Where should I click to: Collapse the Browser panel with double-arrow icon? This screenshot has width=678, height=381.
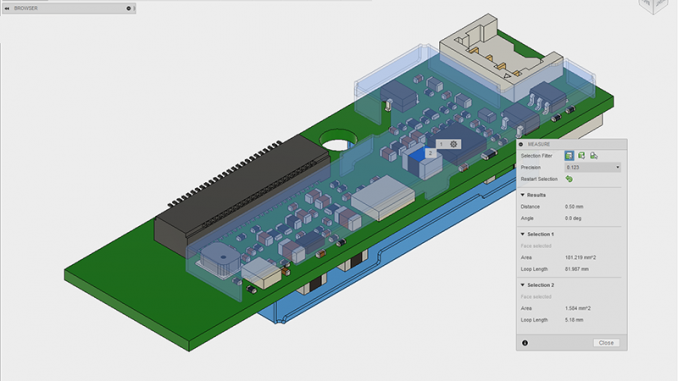7,8
